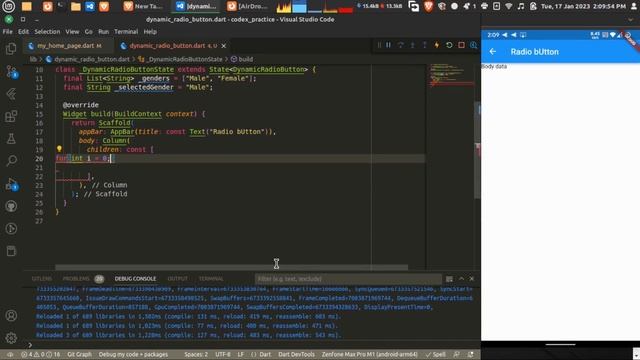Close the bottom panel
This screenshot has height=360, width=640.
(471, 279)
